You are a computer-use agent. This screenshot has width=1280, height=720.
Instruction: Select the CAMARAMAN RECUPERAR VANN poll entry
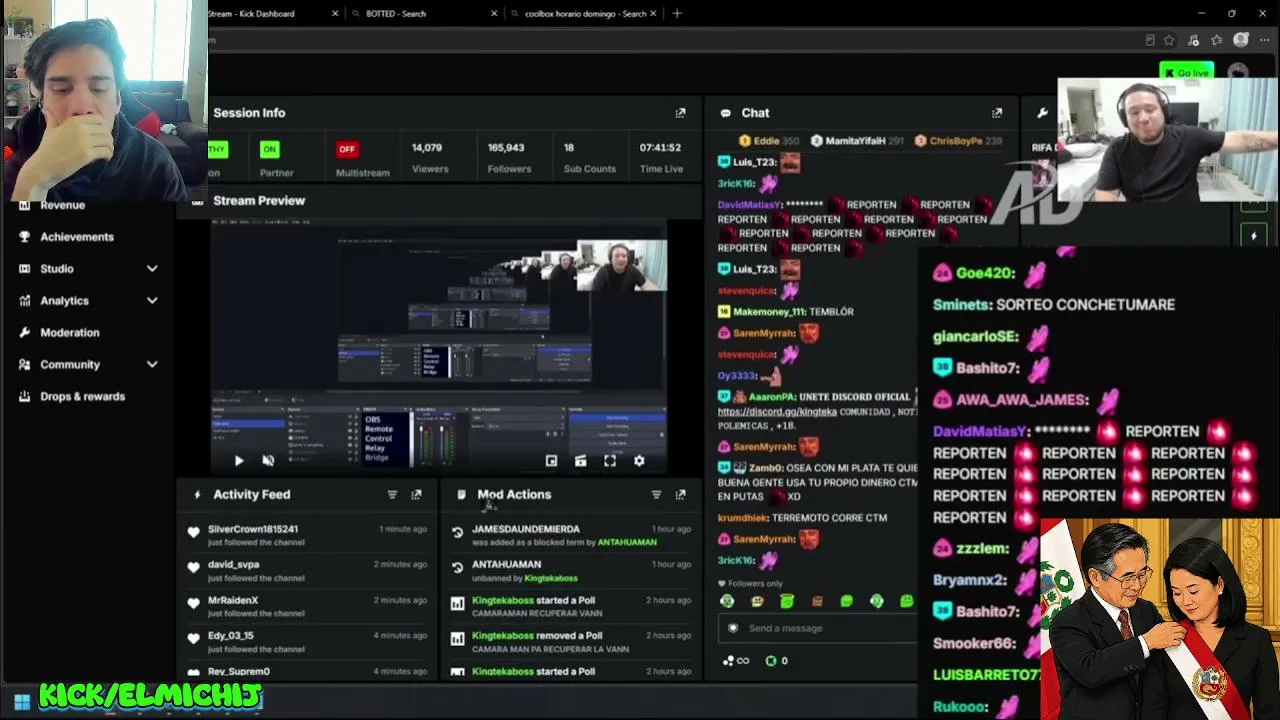pos(572,606)
